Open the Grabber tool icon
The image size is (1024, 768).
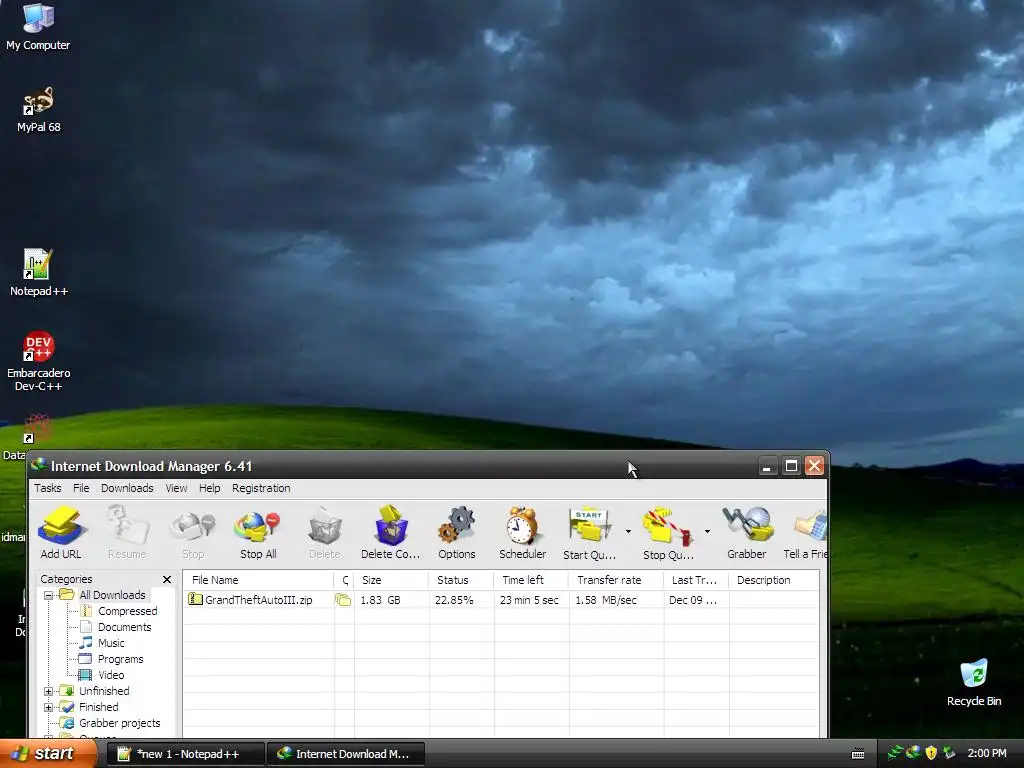(x=747, y=524)
